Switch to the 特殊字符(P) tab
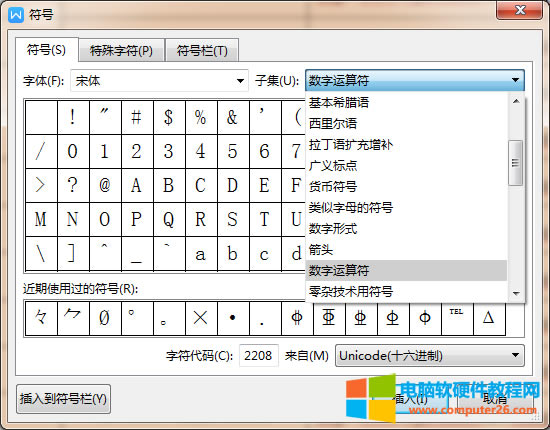 tap(121, 51)
